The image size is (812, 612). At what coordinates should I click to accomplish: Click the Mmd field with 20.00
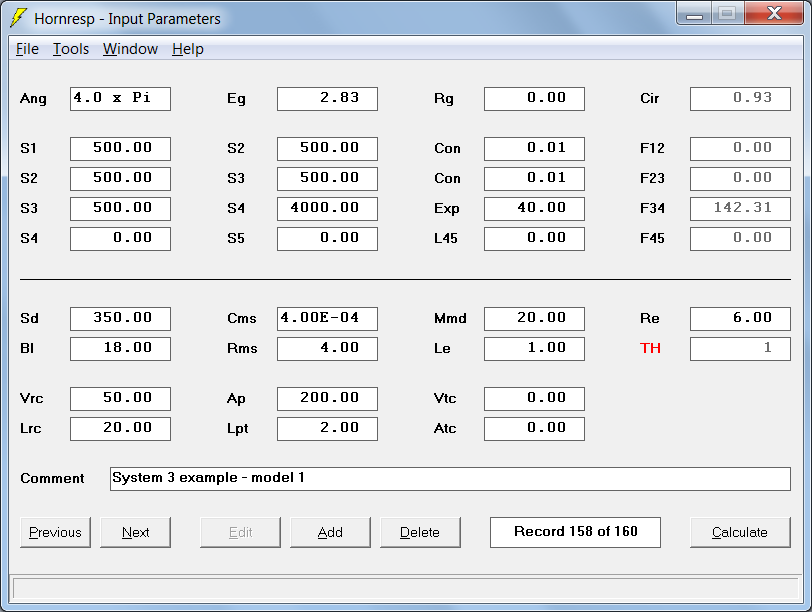tap(534, 318)
